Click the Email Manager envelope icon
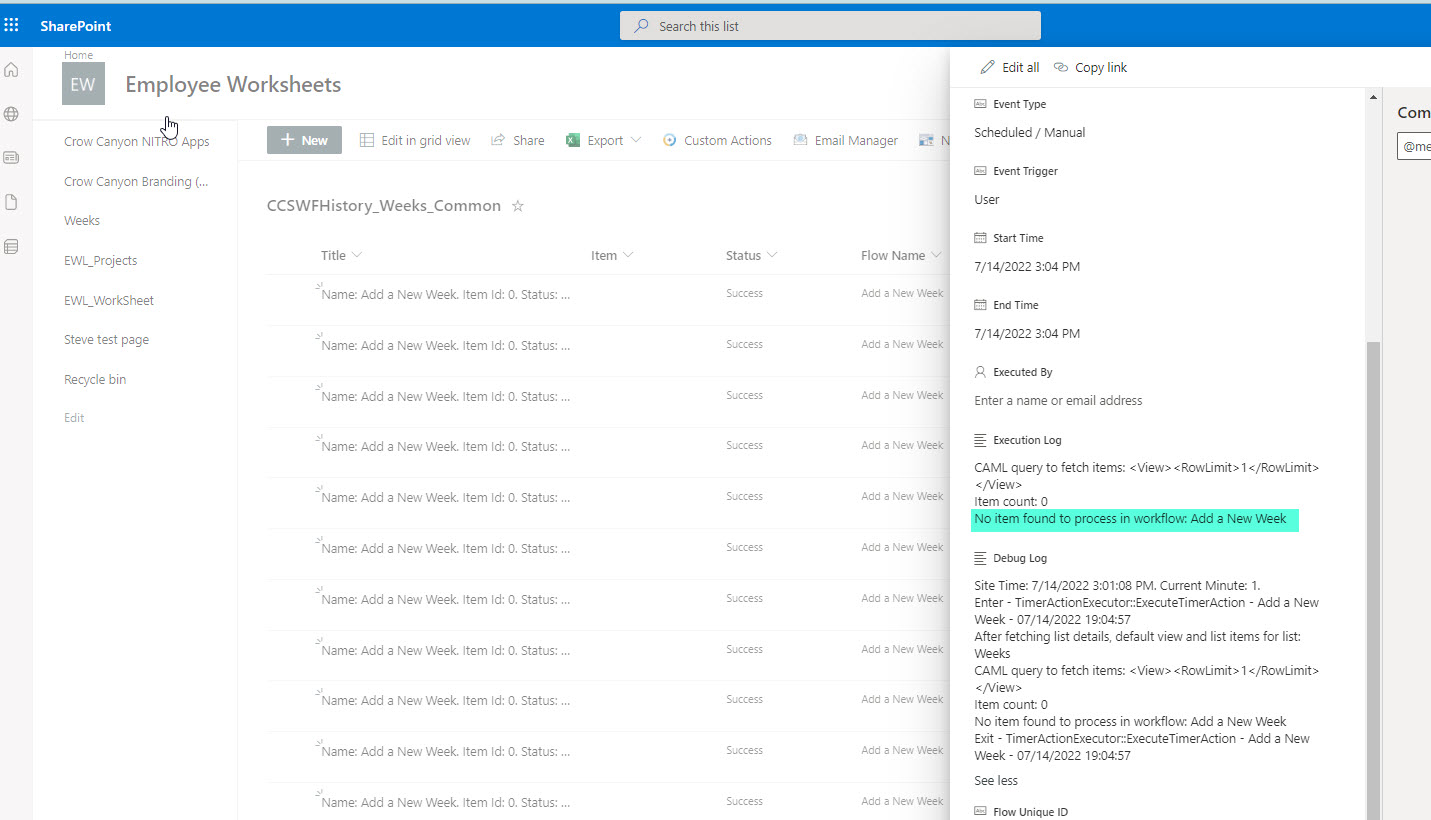Image resolution: width=1431 pixels, height=820 pixels. (x=800, y=141)
